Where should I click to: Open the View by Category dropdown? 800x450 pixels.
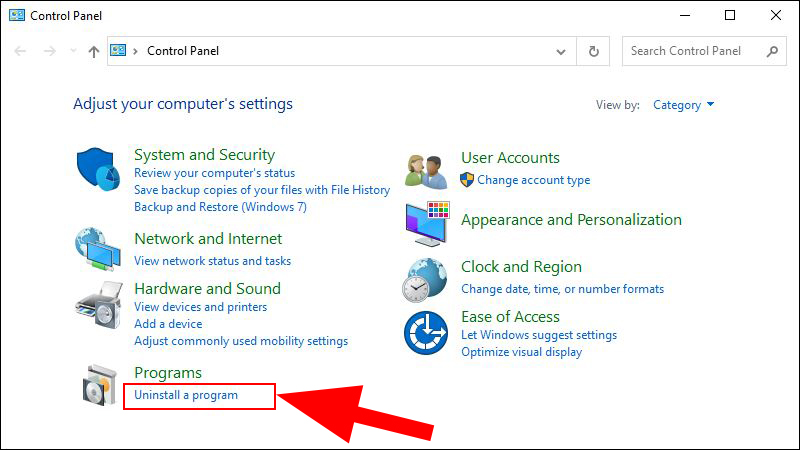pos(683,105)
